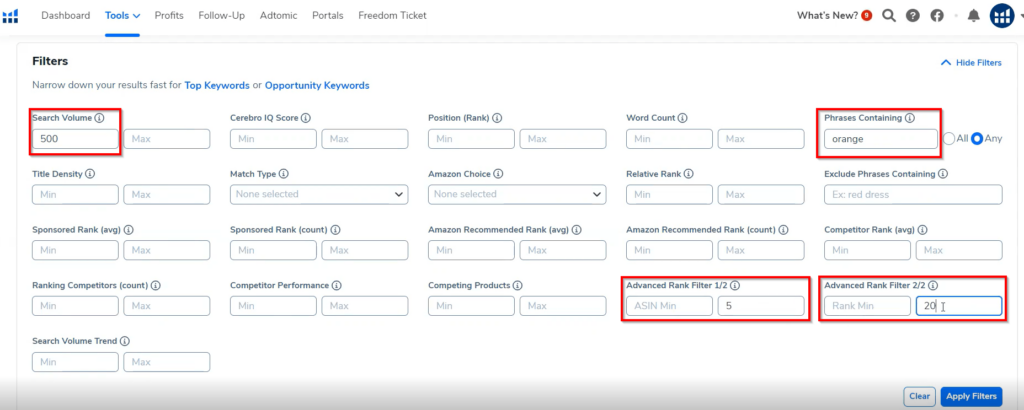Viewport: 1024px width, 410px height.
Task: Click the Apply Filters button
Action: [x=971, y=396]
